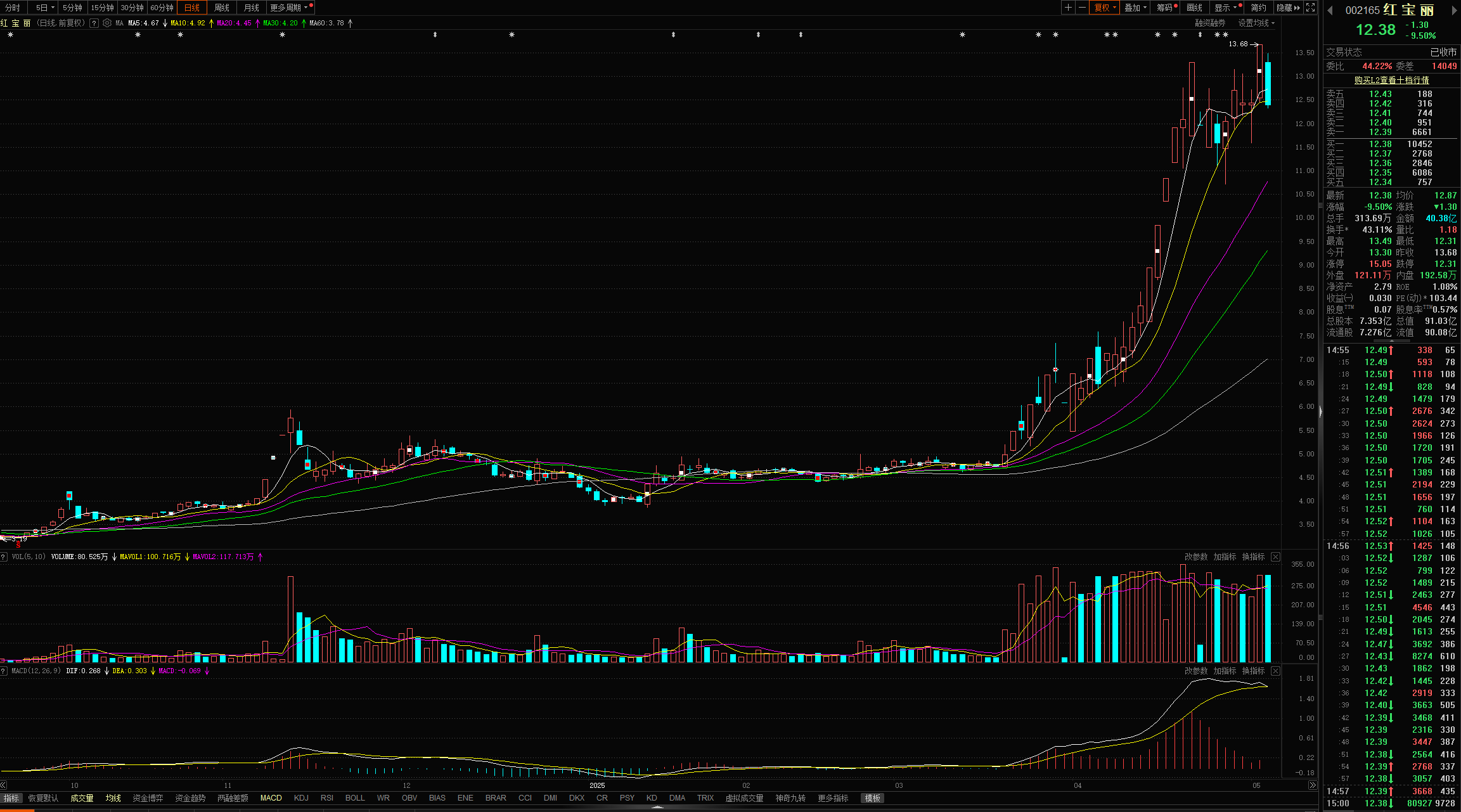Screen dimensions: 1461x812
Task: Switch to 周线 period tab
Action: tap(221, 8)
